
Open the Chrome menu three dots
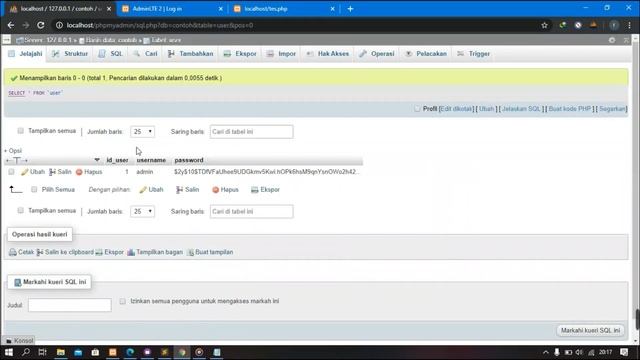click(630, 25)
